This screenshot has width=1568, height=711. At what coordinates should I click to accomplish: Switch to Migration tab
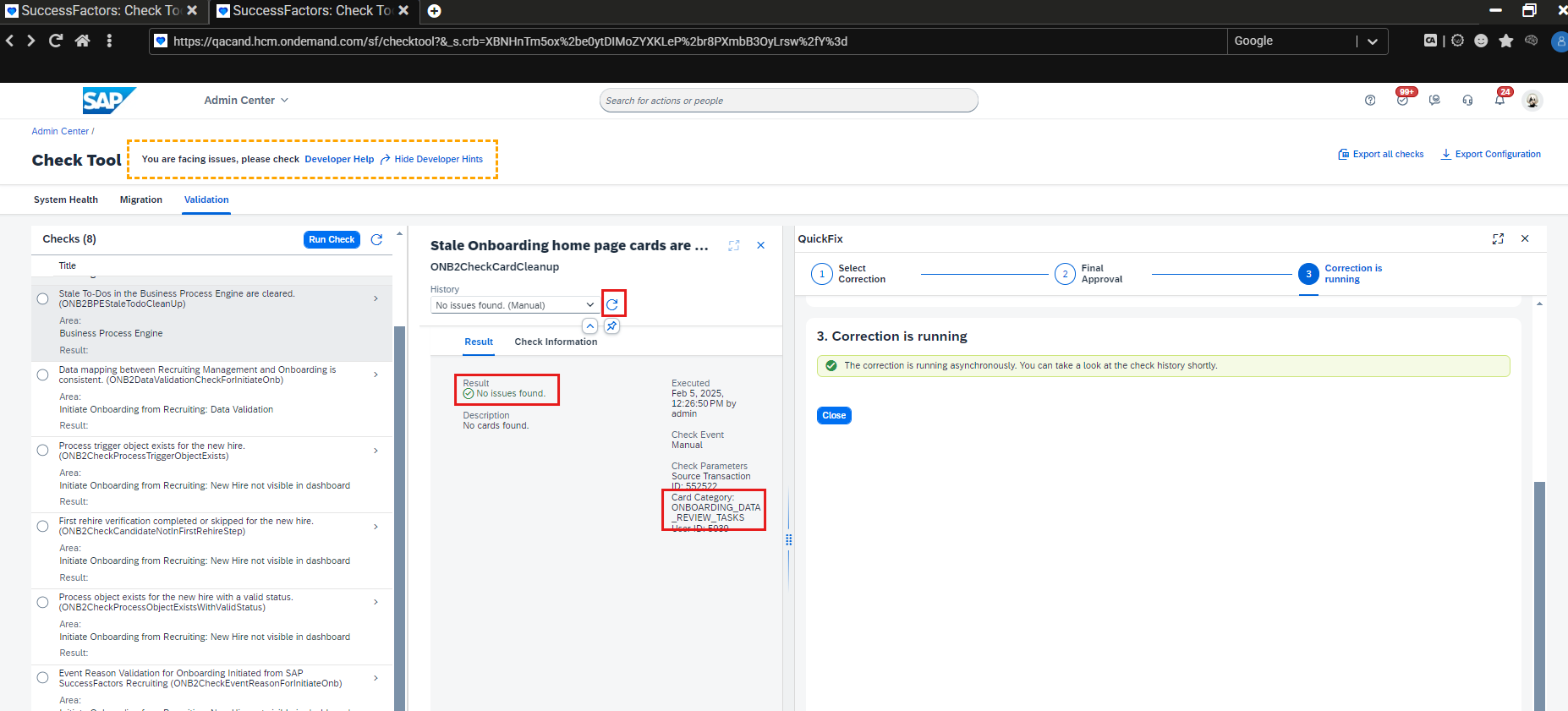(x=141, y=200)
